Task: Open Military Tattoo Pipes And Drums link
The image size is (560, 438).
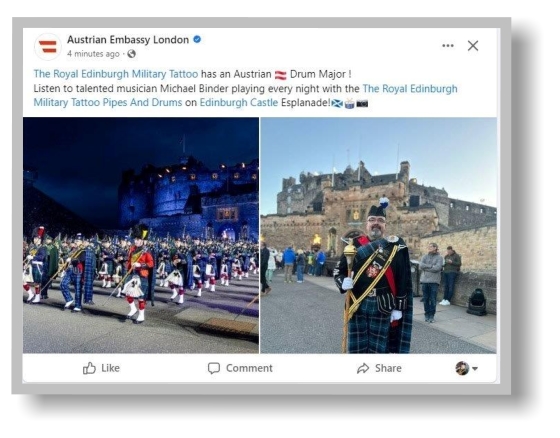Action: 108,103
